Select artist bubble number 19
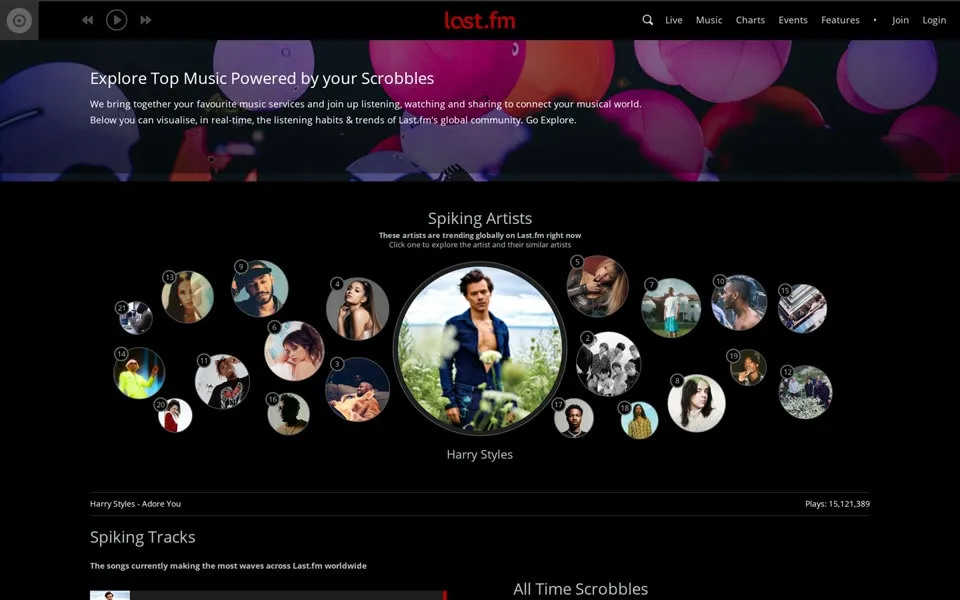This screenshot has height=600, width=960. click(748, 367)
